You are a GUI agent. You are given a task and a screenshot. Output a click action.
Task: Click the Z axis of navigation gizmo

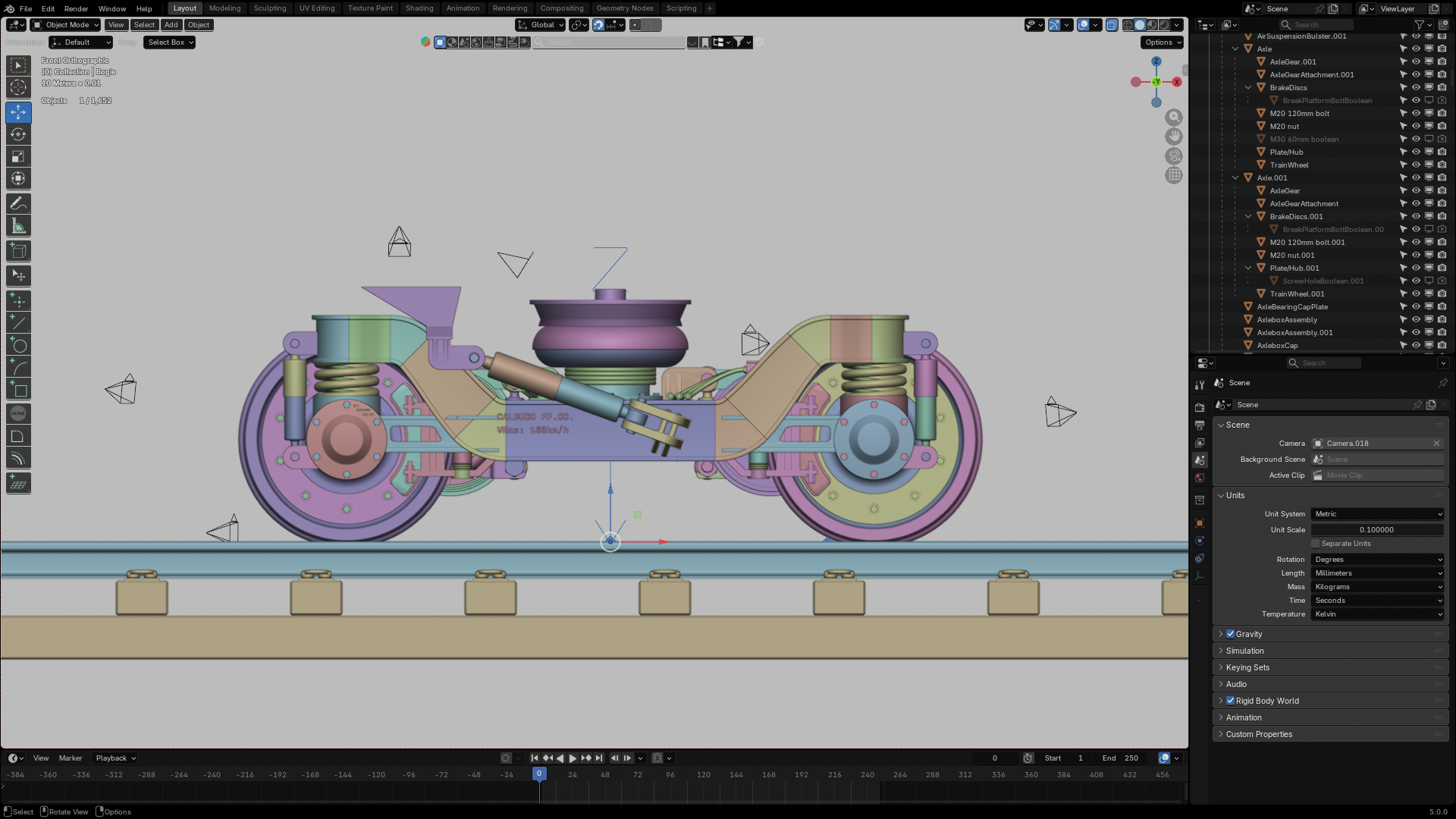click(x=1156, y=61)
